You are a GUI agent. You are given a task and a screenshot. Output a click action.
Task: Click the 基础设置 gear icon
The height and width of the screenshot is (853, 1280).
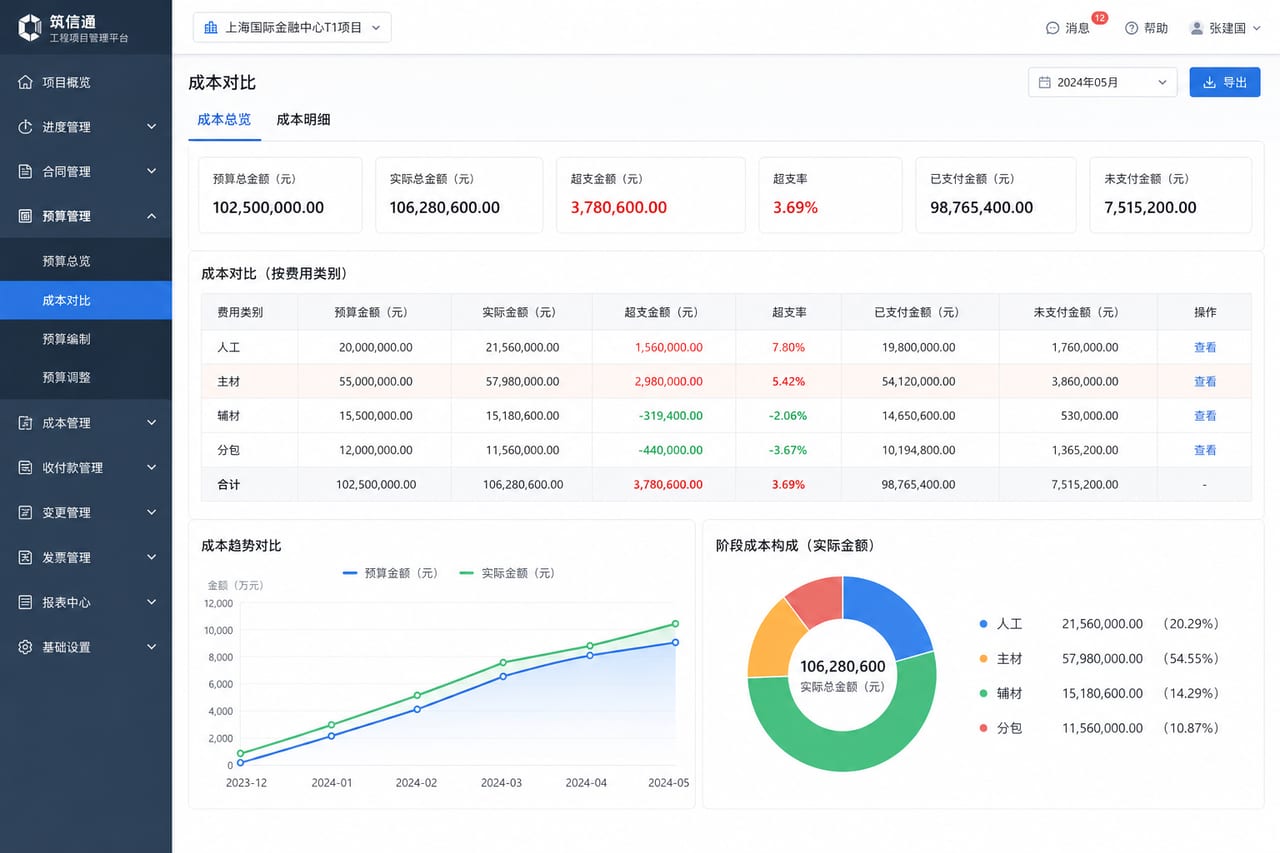point(26,647)
